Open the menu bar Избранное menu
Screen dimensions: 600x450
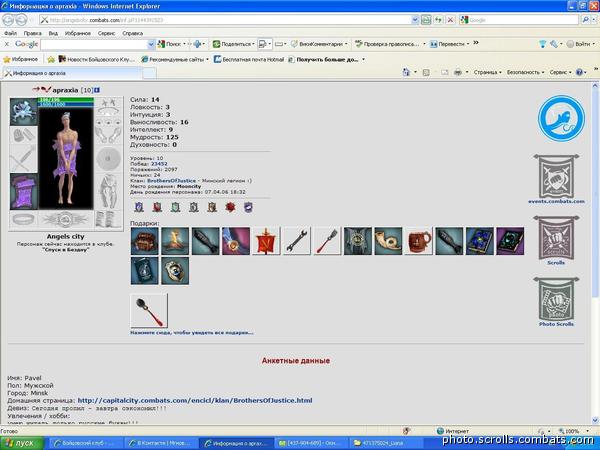coord(78,33)
